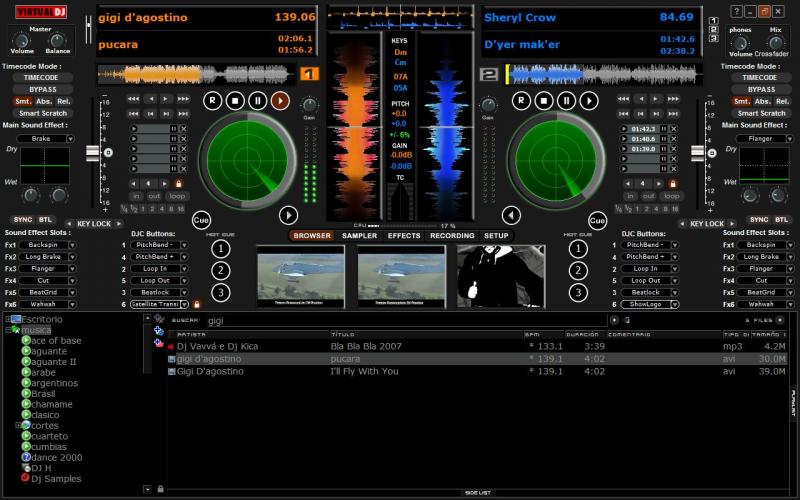Open right DJC ShowLogo dropdown

pos(649,304)
